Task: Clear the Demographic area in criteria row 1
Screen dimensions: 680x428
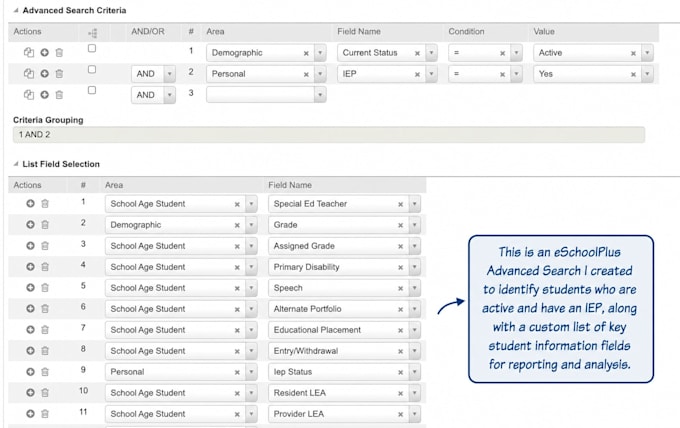Action: pyautogui.click(x=306, y=53)
